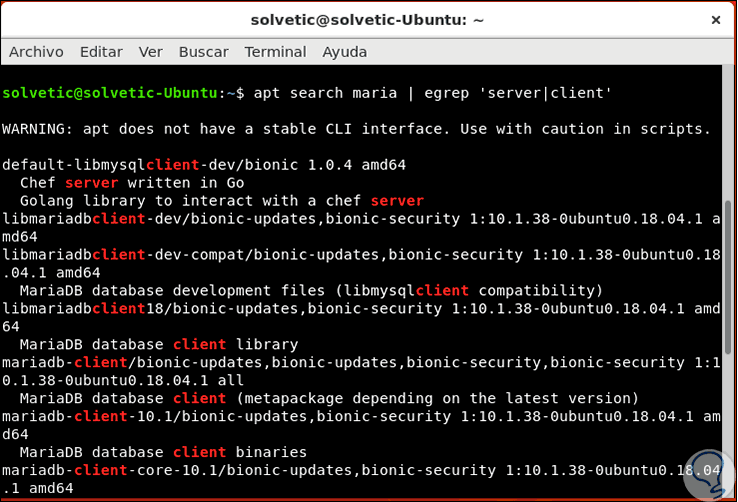The width and height of the screenshot is (738, 502).
Task: Click mariadb-client/bionic-updates package line
Action: click(361, 362)
